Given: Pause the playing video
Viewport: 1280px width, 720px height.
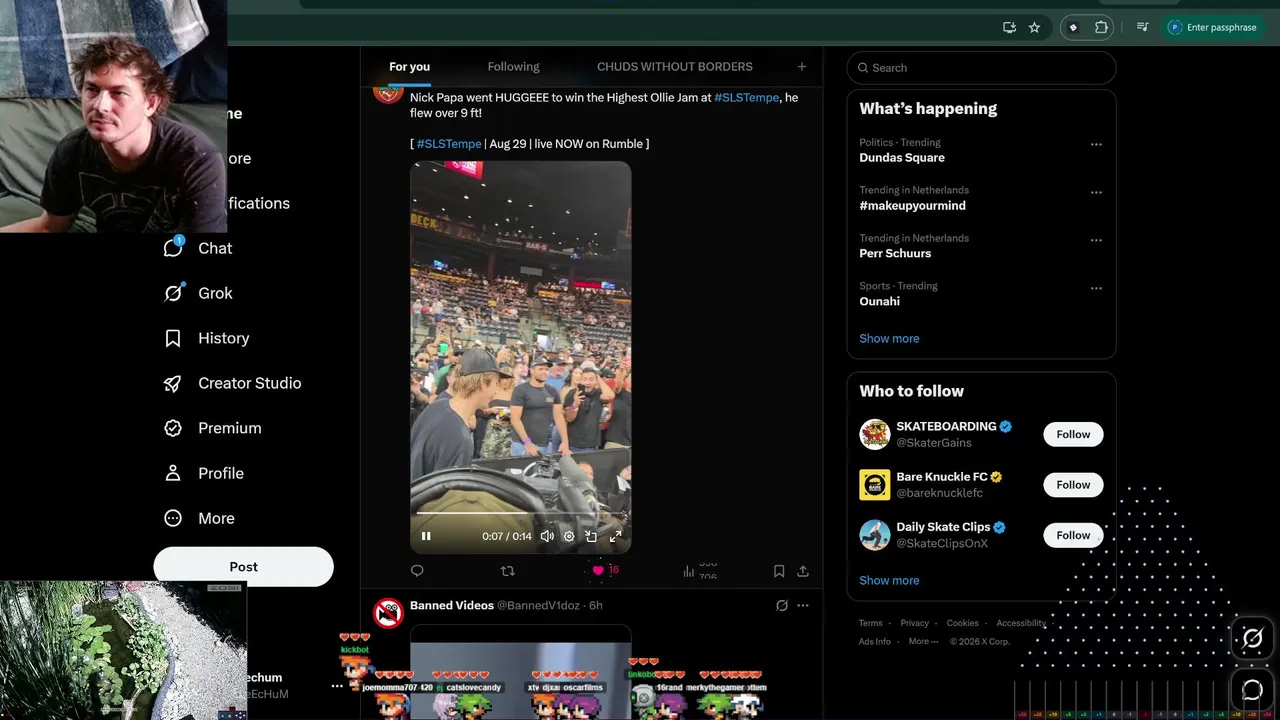Looking at the screenshot, I should pyautogui.click(x=426, y=536).
